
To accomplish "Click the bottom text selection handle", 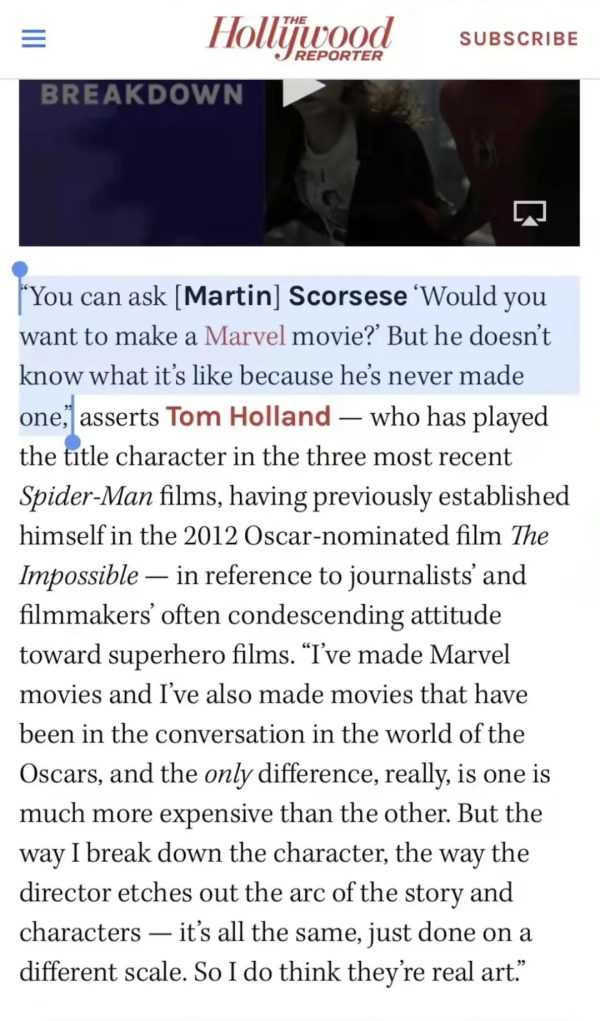I will coord(72,440).
